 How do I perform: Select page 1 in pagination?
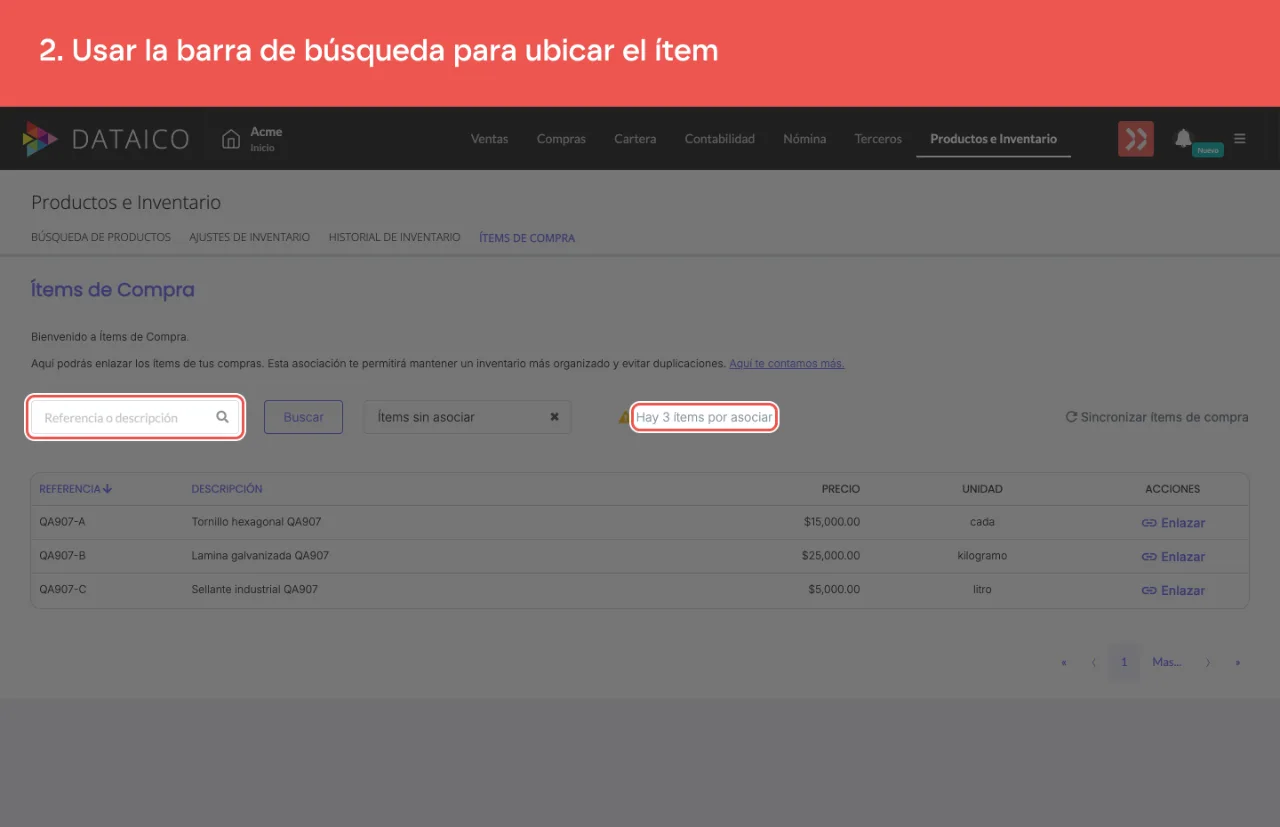[x=1124, y=662]
